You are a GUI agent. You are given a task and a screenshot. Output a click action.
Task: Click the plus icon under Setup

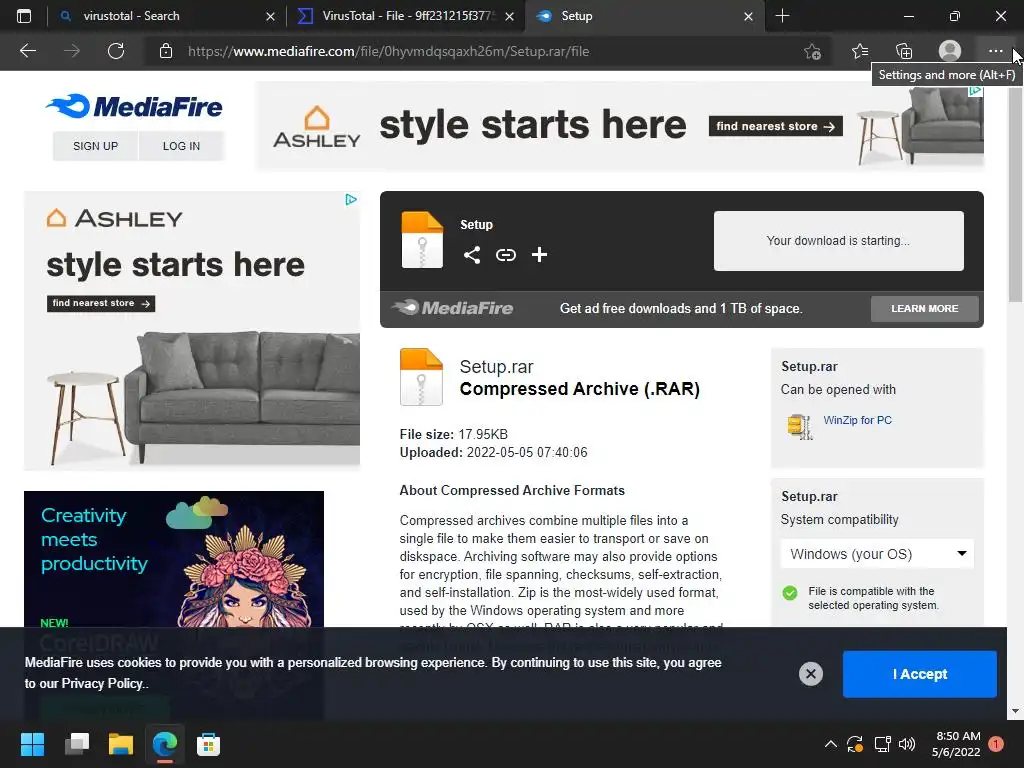[539, 255]
